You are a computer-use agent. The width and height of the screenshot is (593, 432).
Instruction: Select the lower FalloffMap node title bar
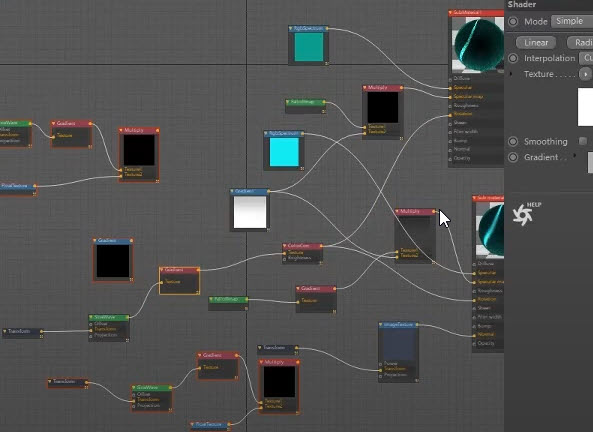tap(228, 299)
